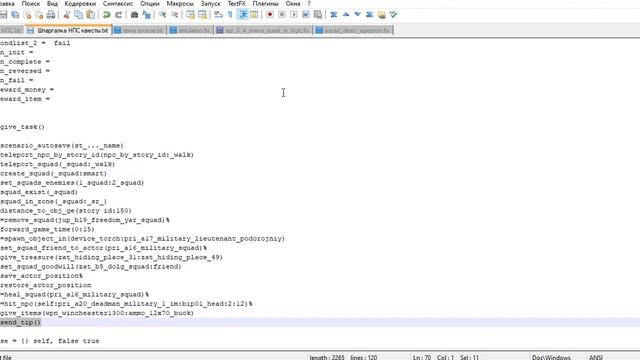Viewport: 640px width, 360px height.
Task: Open Find dialog via binoculars icon
Action: (x=134, y=15)
